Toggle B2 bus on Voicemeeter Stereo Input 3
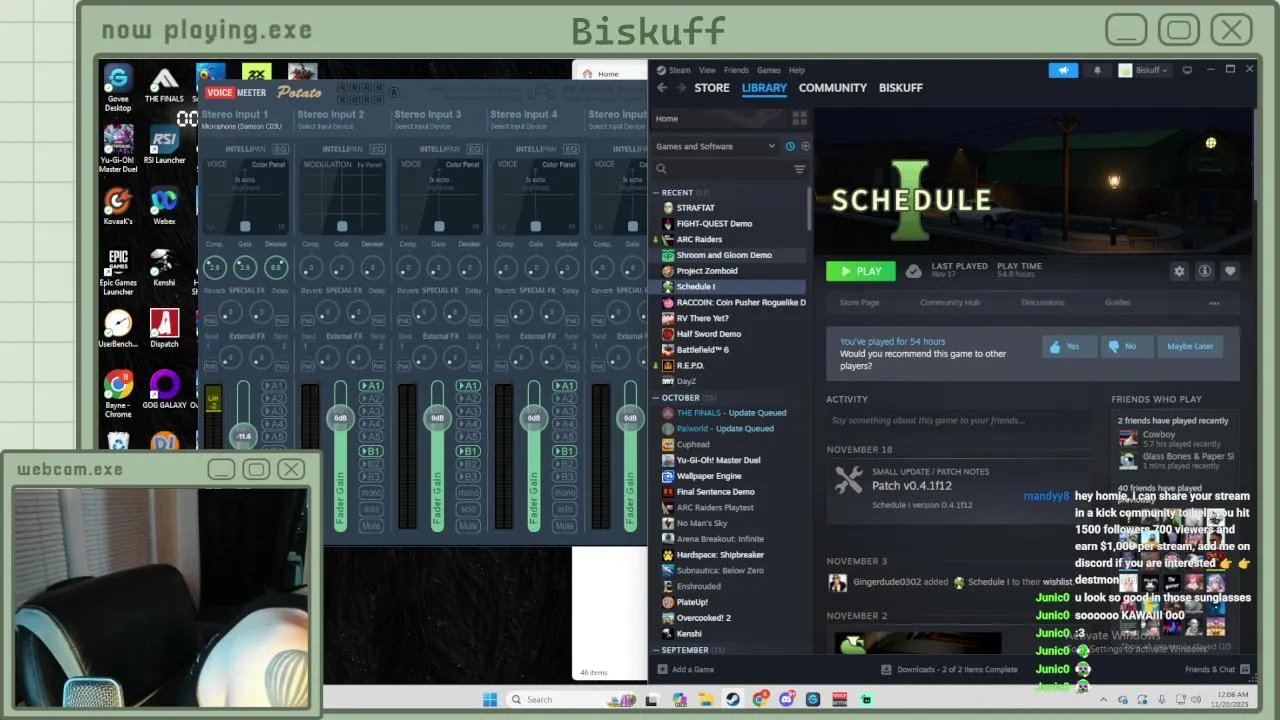 click(x=468, y=464)
